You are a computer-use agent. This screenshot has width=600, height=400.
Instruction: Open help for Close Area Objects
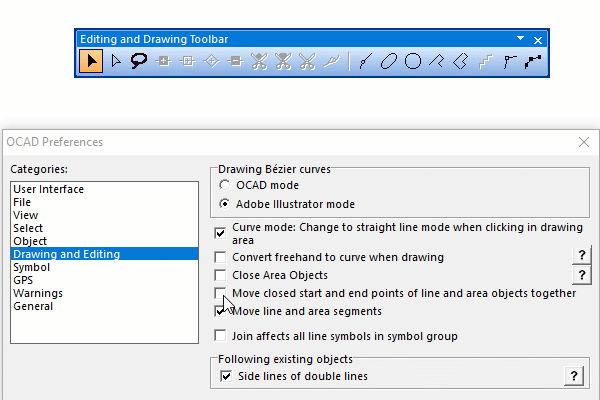[x=582, y=275]
